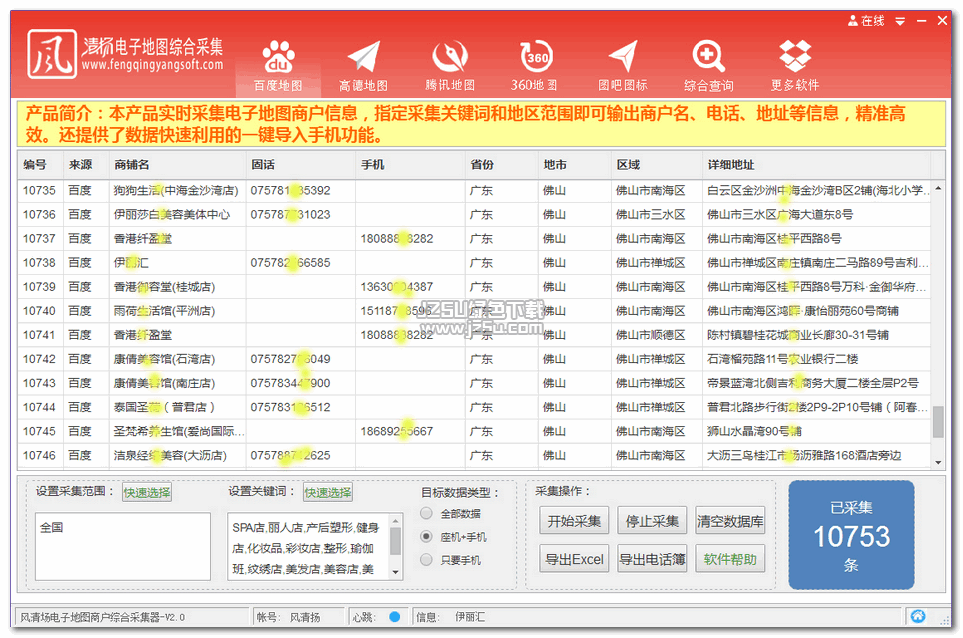Click the table vertical scrollbar thumb

pyautogui.click(x=938, y=422)
